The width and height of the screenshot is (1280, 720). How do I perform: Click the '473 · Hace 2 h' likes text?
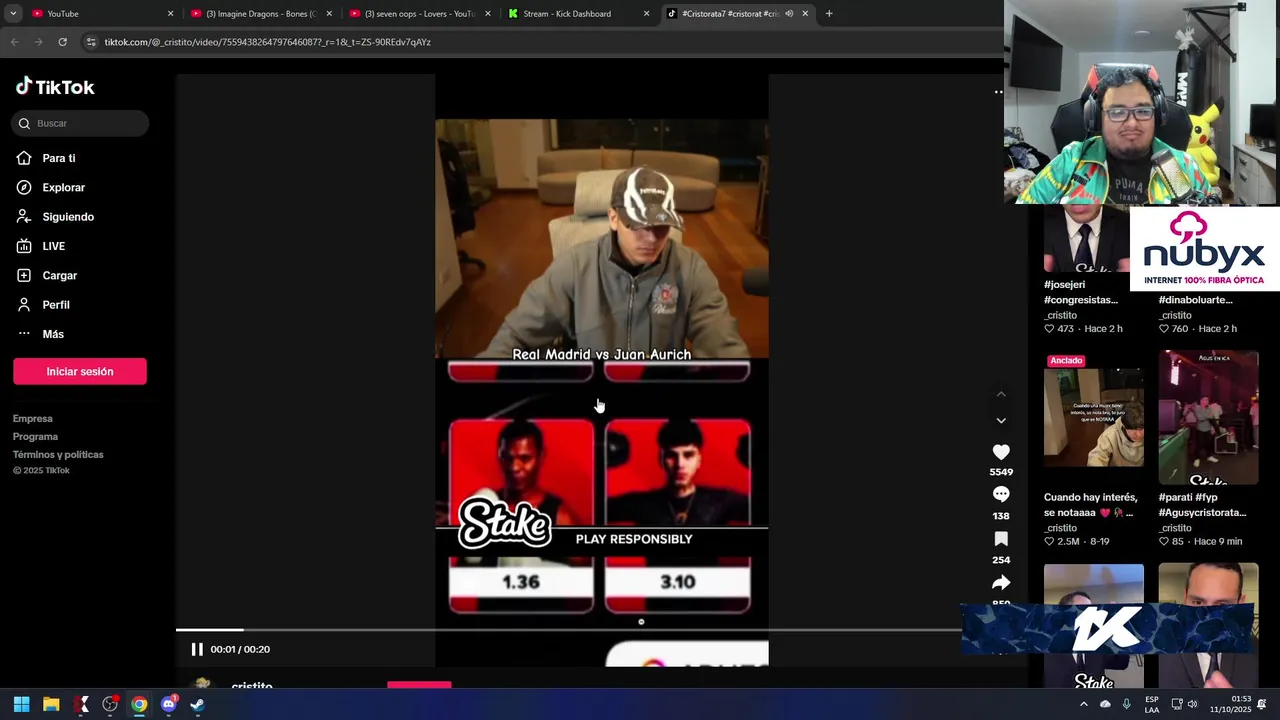1083,329
